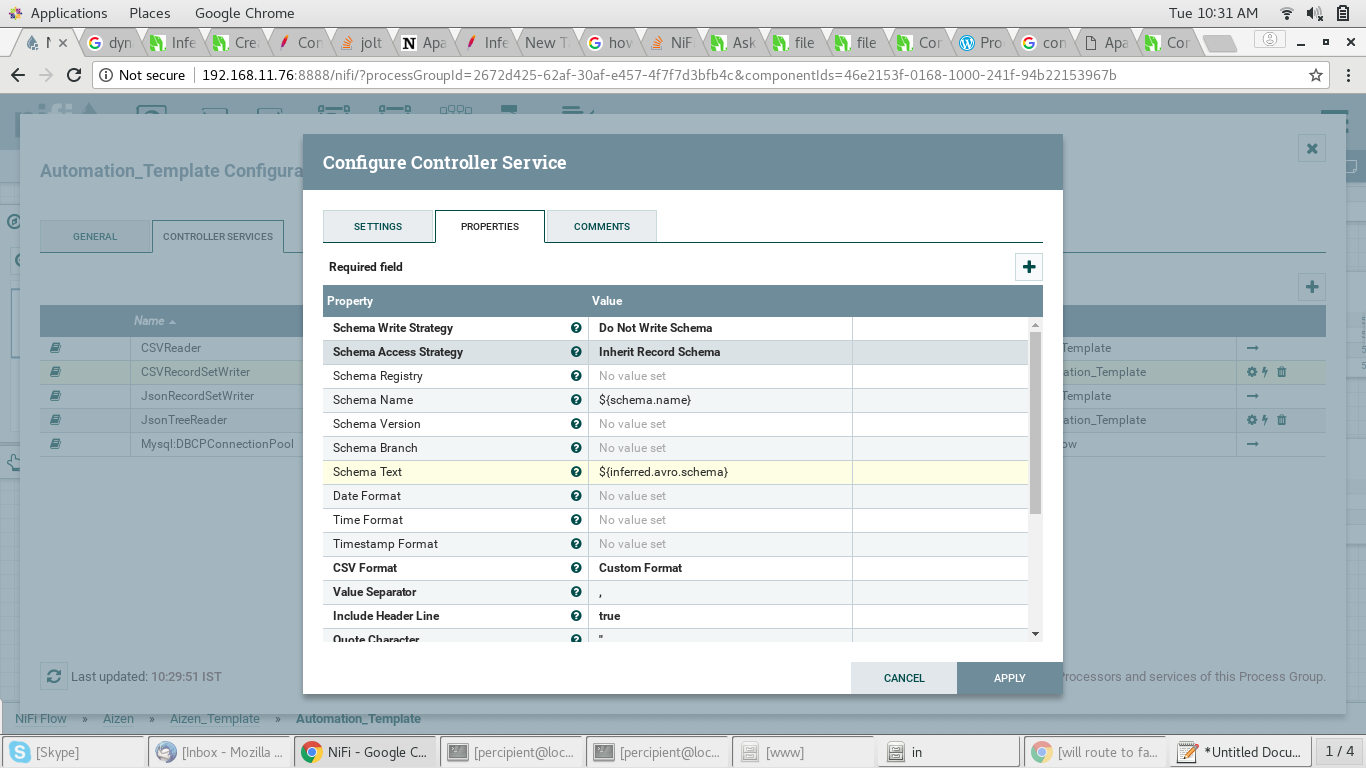
Task: Add a new property with the plus icon
Action: (x=1028, y=267)
